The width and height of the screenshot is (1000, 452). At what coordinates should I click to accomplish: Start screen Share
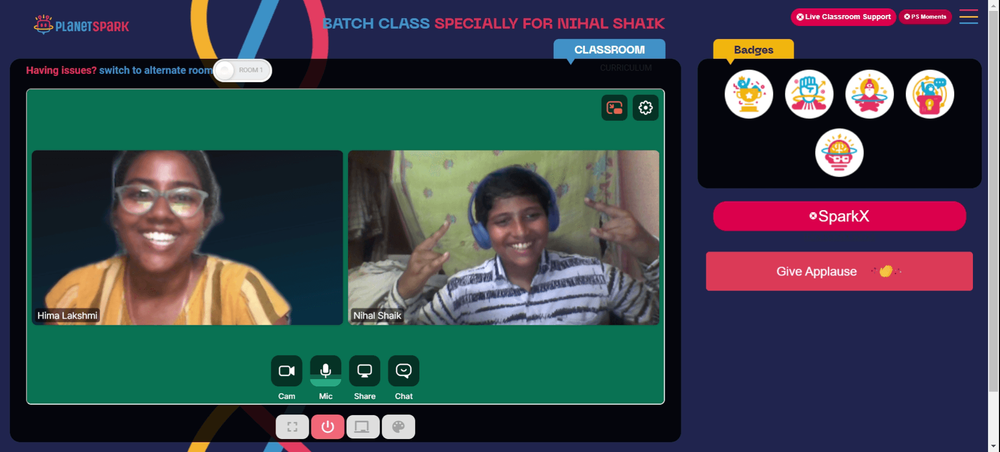(x=364, y=371)
